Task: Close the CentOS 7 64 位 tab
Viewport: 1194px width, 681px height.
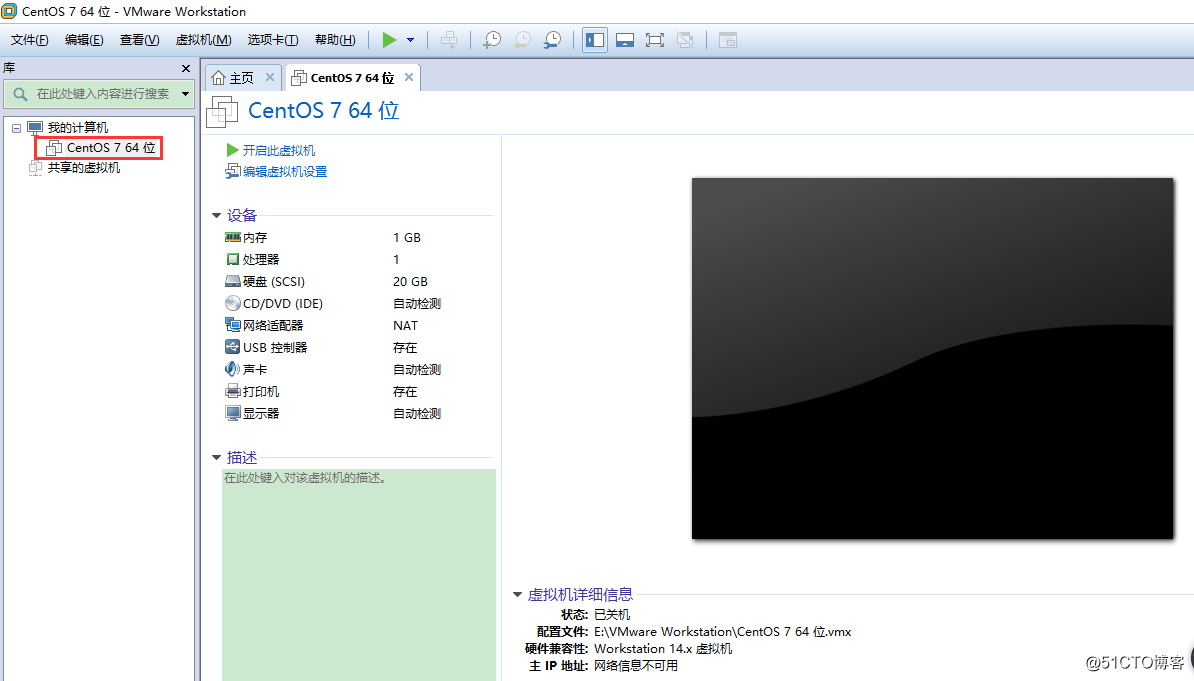Action: click(409, 77)
